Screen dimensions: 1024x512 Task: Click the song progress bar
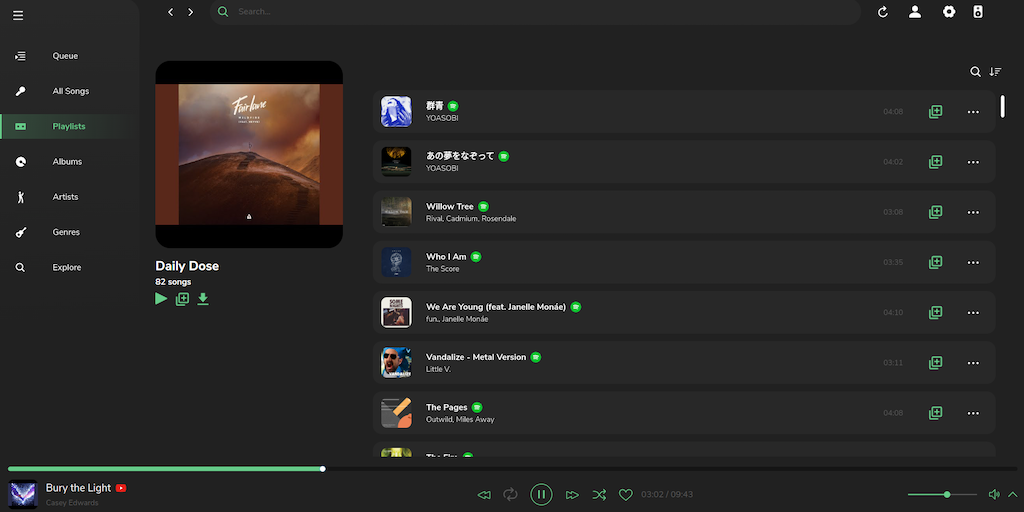pos(512,469)
